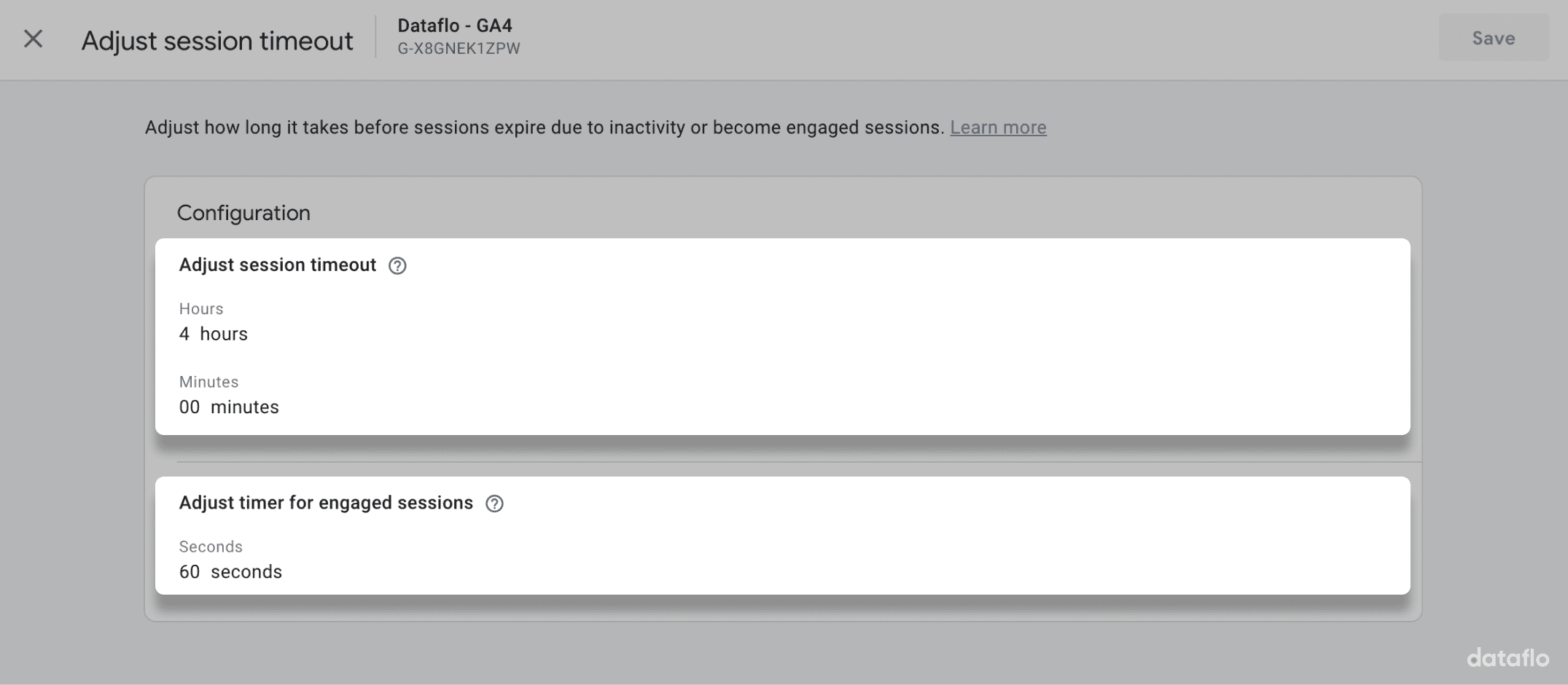Open the Seconds selector showing 60 seconds
Image resolution: width=1568 pixels, height=685 pixels.
click(x=230, y=571)
